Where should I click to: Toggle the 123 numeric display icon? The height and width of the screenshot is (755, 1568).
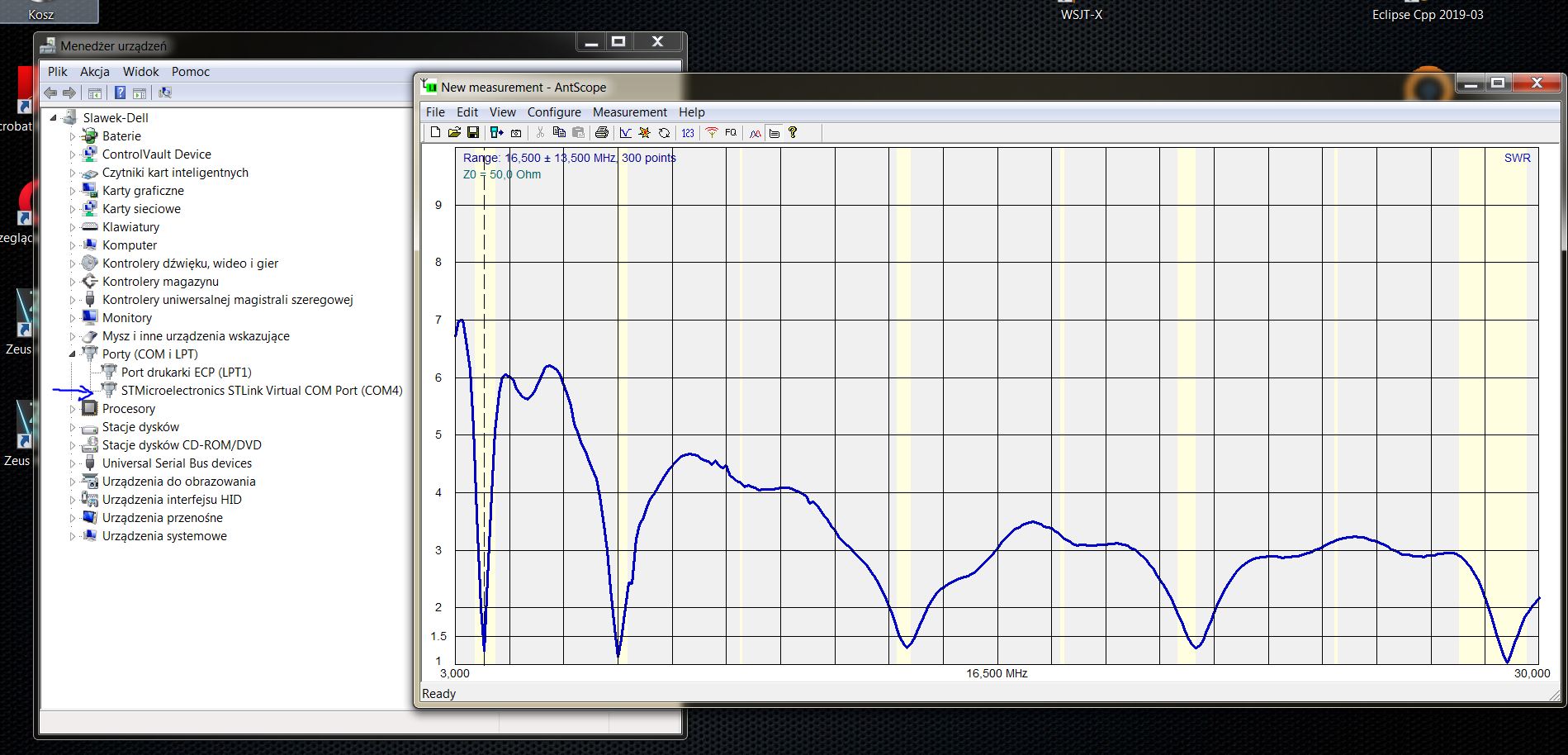[x=688, y=132]
